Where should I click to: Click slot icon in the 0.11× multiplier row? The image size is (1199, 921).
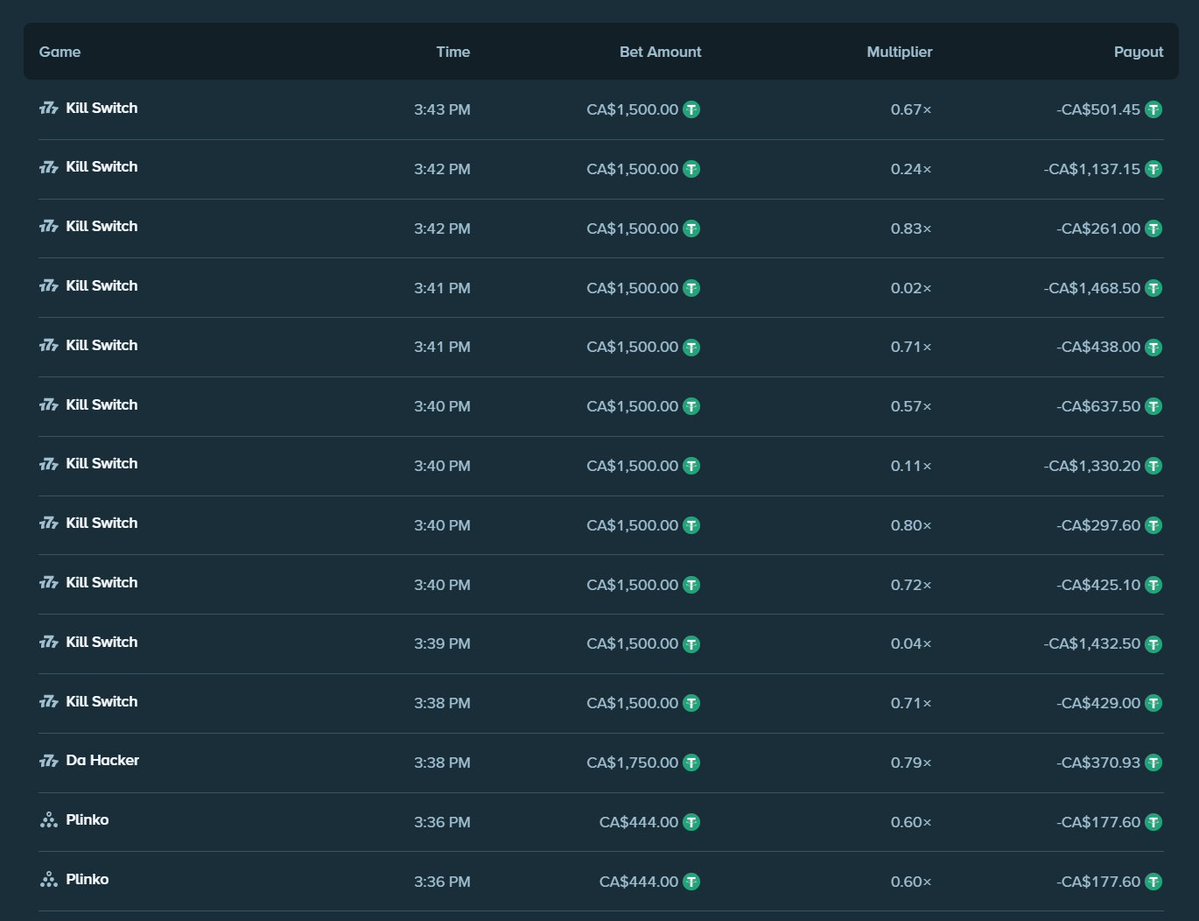[49, 464]
